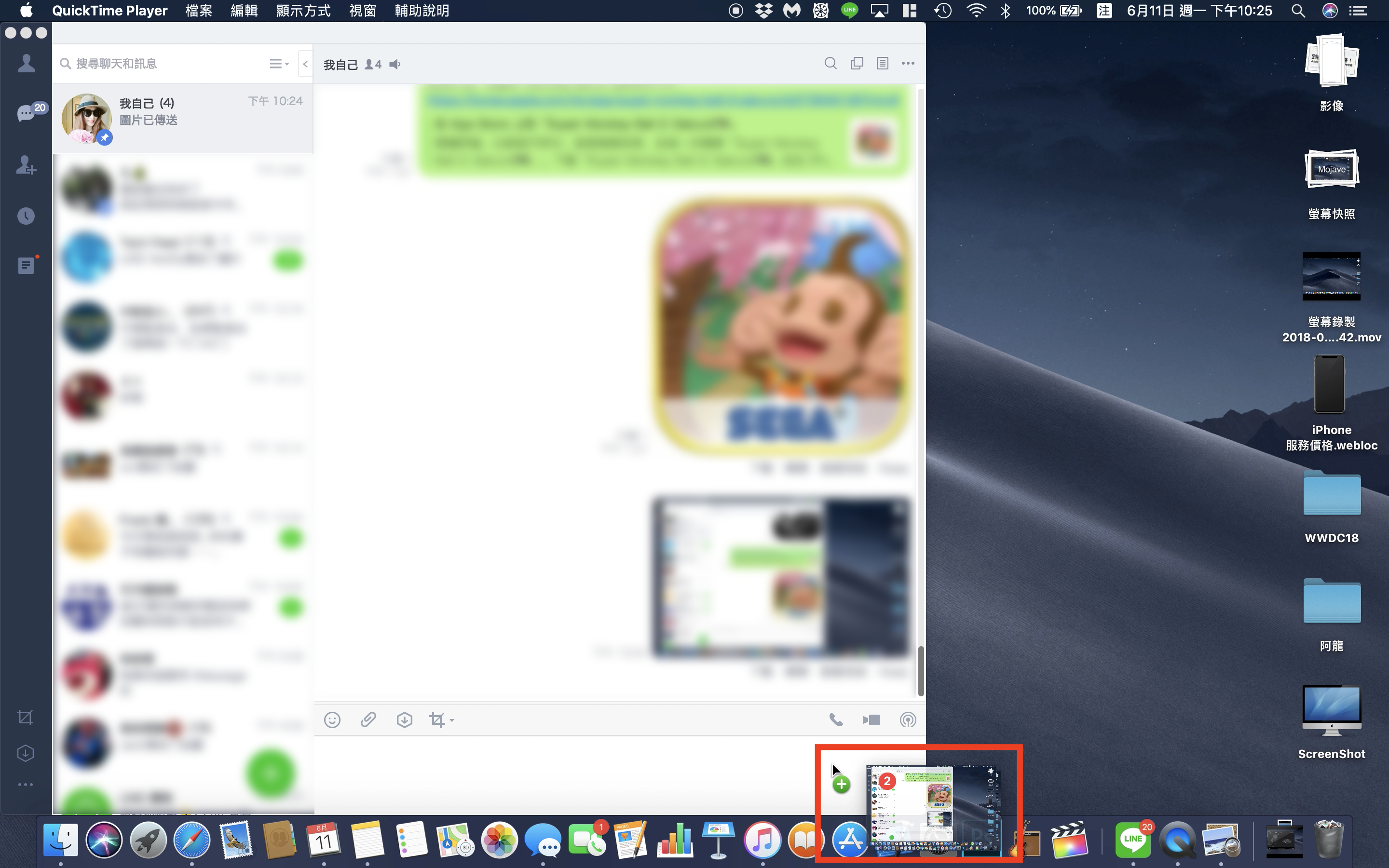Open the QuickTime Player app menu
This screenshot has width=1389, height=868.
click(x=109, y=10)
